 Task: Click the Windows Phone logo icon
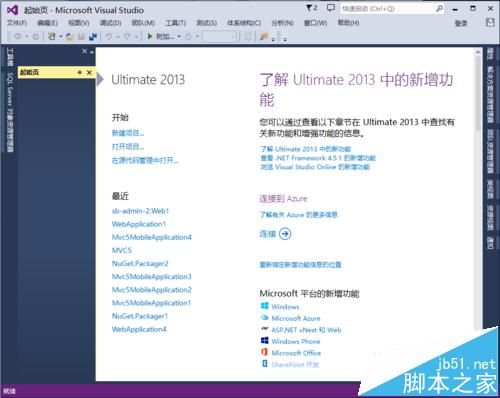point(265,340)
